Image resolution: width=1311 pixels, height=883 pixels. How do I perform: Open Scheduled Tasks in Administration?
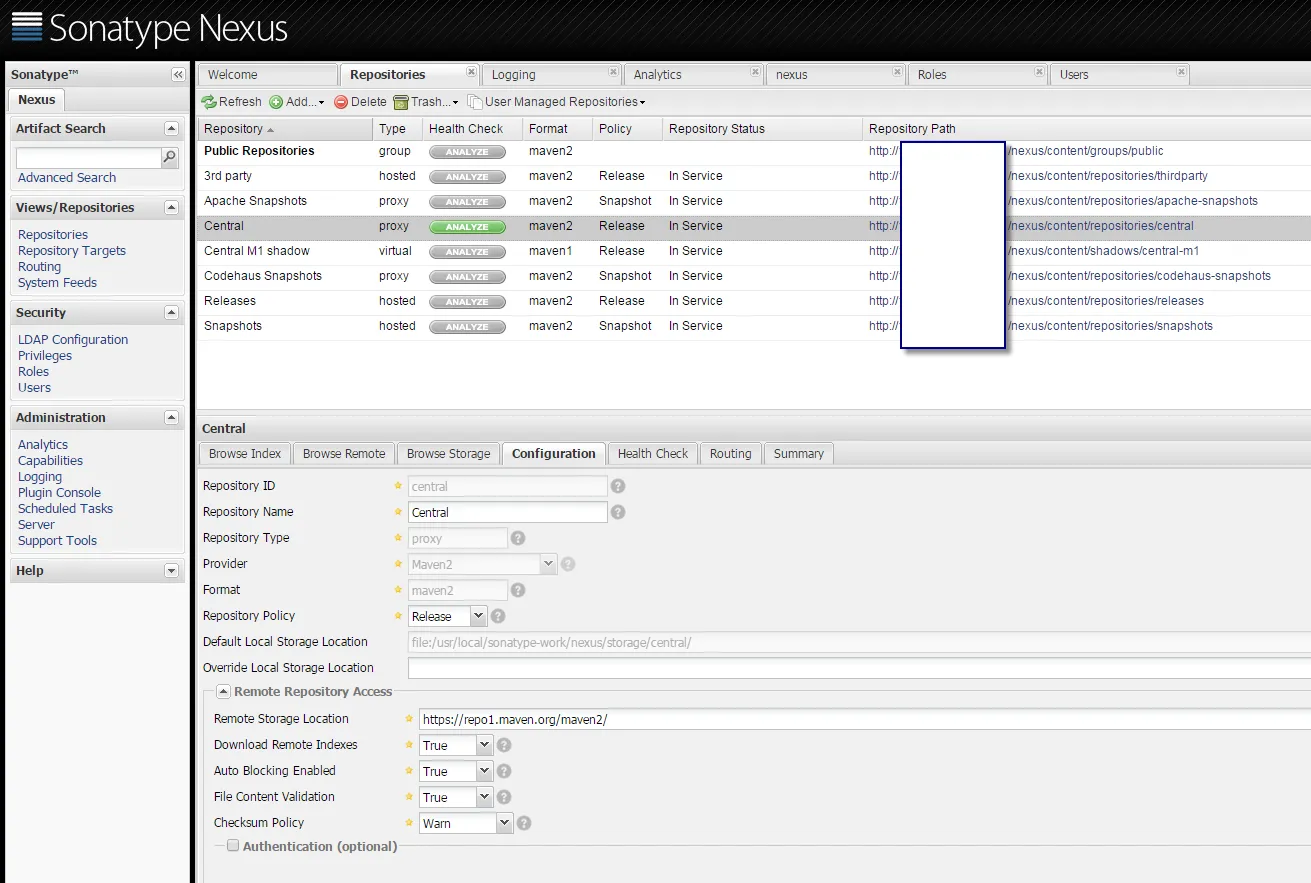(x=65, y=509)
